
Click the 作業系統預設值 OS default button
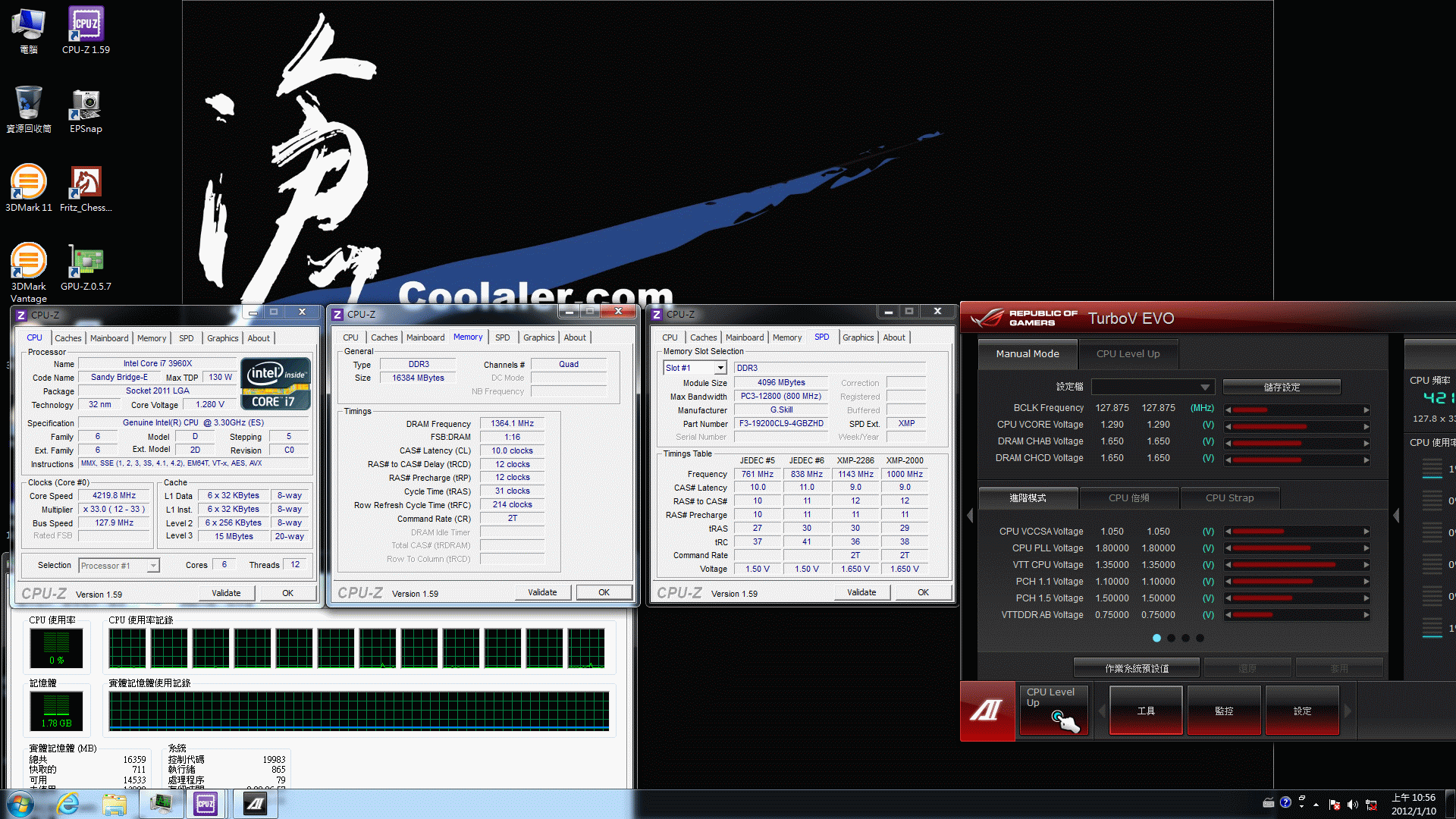tap(1136, 668)
